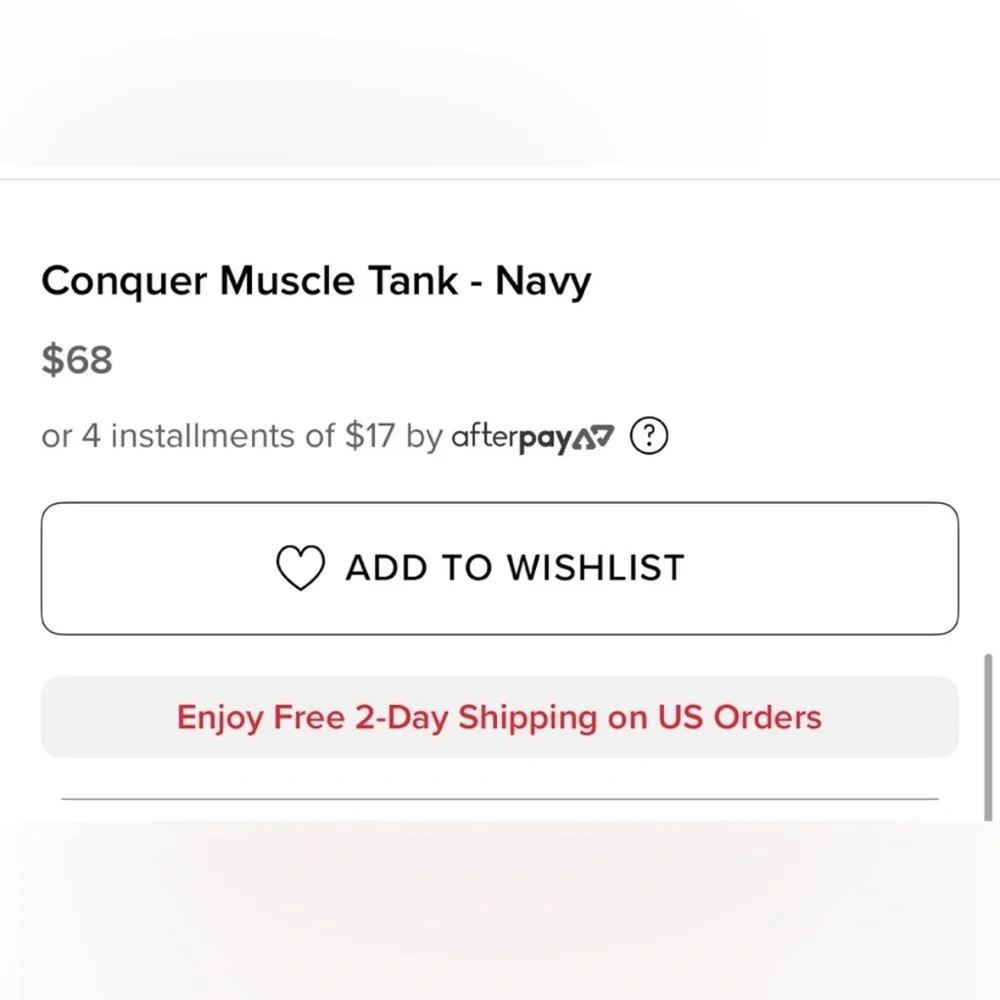Viewport: 1000px width, 1000px height.
Task: Open Afterpay installment details via help icon
Action: point(649,436)
